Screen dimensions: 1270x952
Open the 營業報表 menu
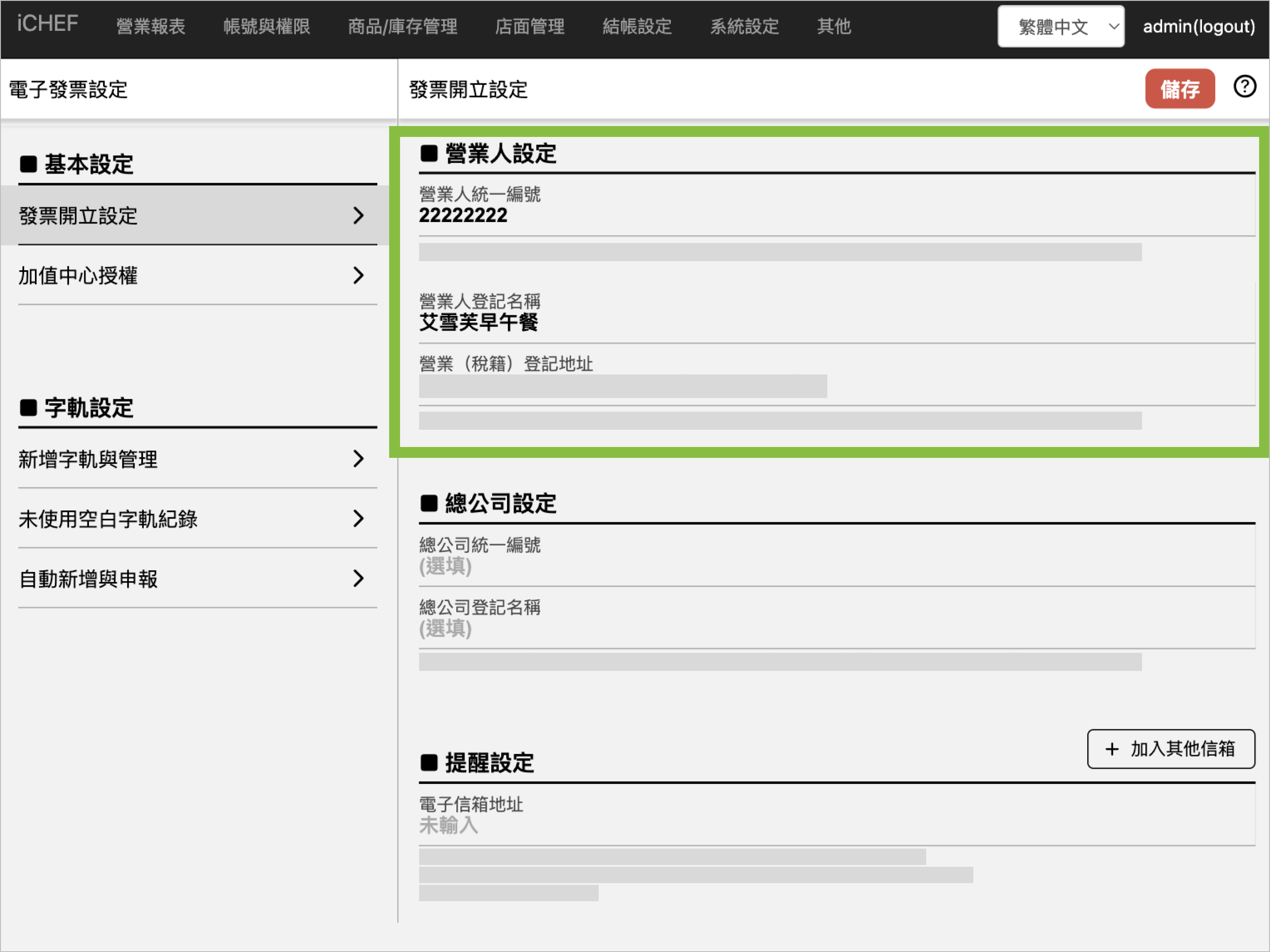coord(151,26)
